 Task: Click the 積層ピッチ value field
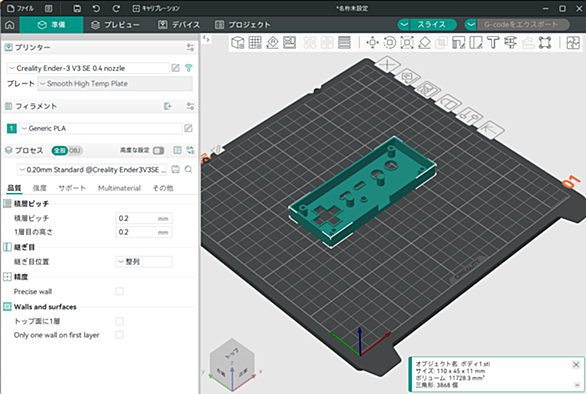[144, 218]
